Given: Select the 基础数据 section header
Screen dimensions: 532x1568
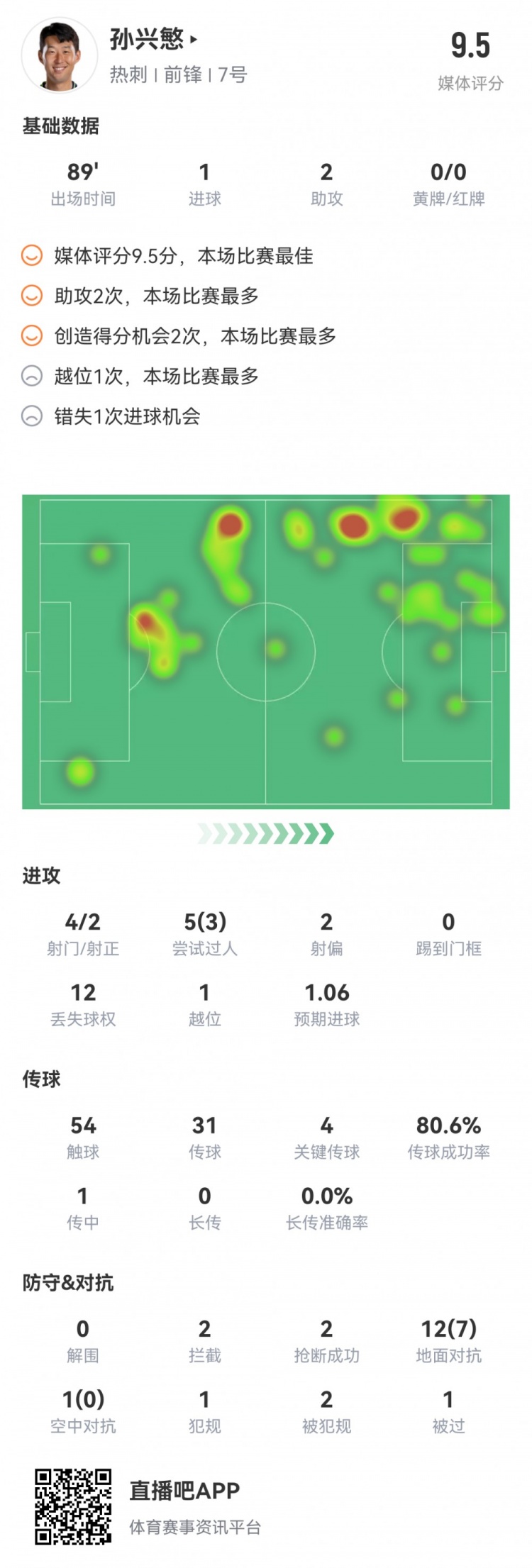Looking at the screenshot, I should pos(61,126).
